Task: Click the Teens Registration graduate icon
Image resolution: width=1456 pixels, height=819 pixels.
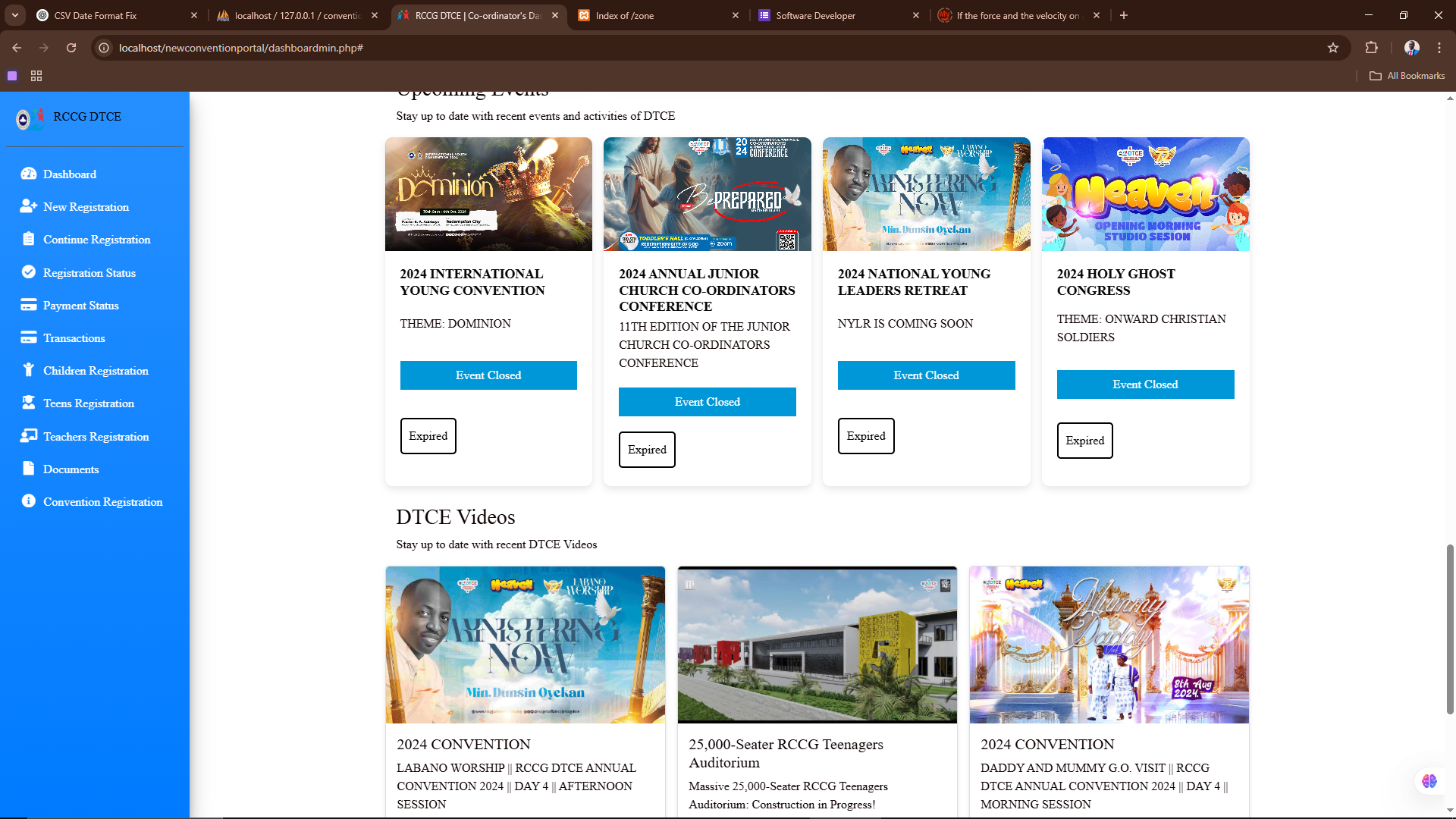Action: point(29,403)
